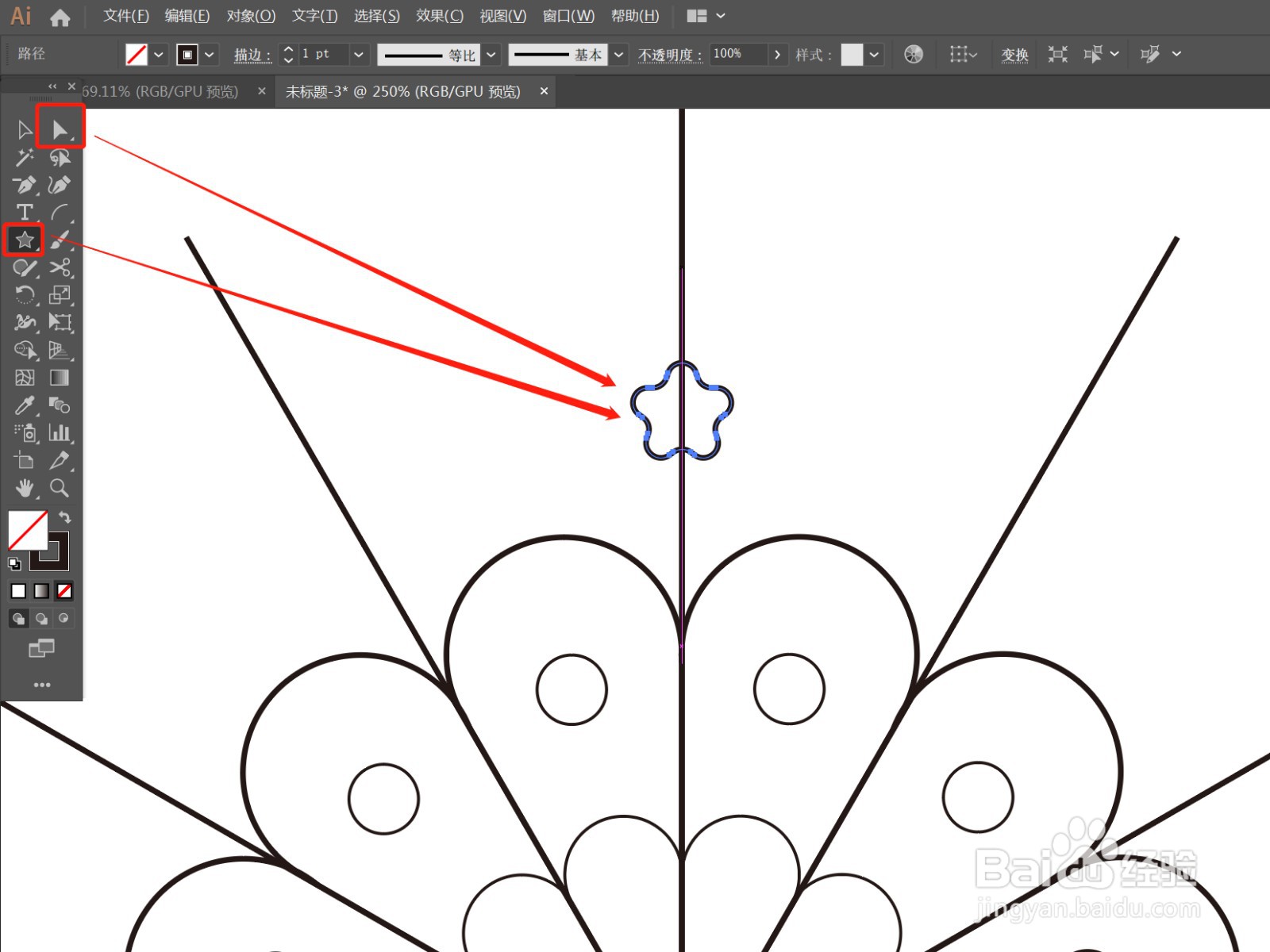The height and width of the screenshot is (952, 1270).
Task: Open the 对象(O) menu
Action: pos(251,16)
